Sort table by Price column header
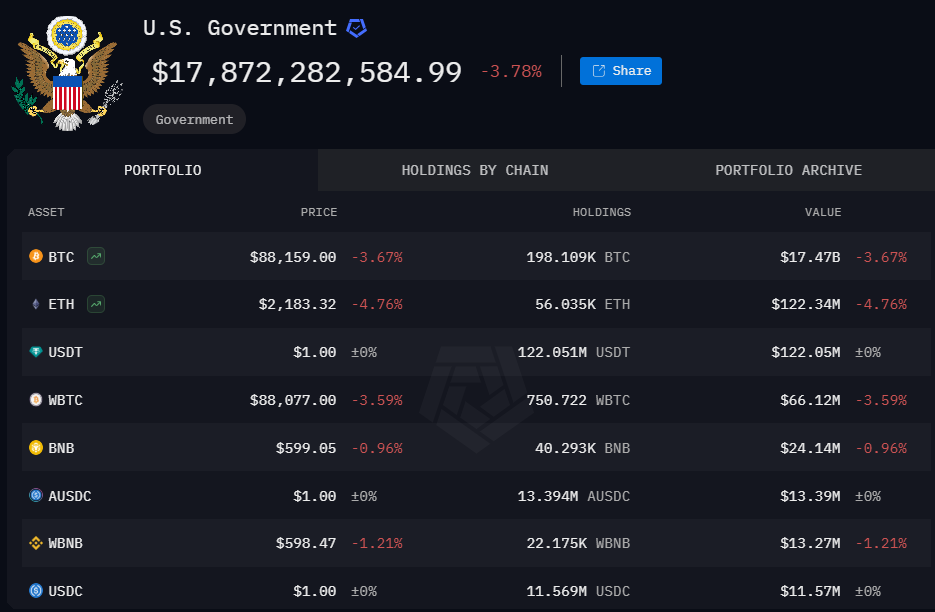Screen dimensions: 935x612 319,212
